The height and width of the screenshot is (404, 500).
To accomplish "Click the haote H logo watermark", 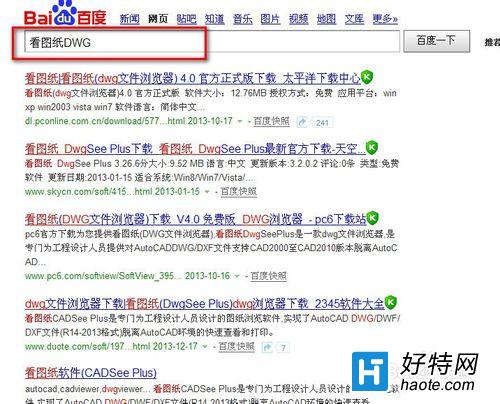I will pyautogui.click(x=370, y=371).
